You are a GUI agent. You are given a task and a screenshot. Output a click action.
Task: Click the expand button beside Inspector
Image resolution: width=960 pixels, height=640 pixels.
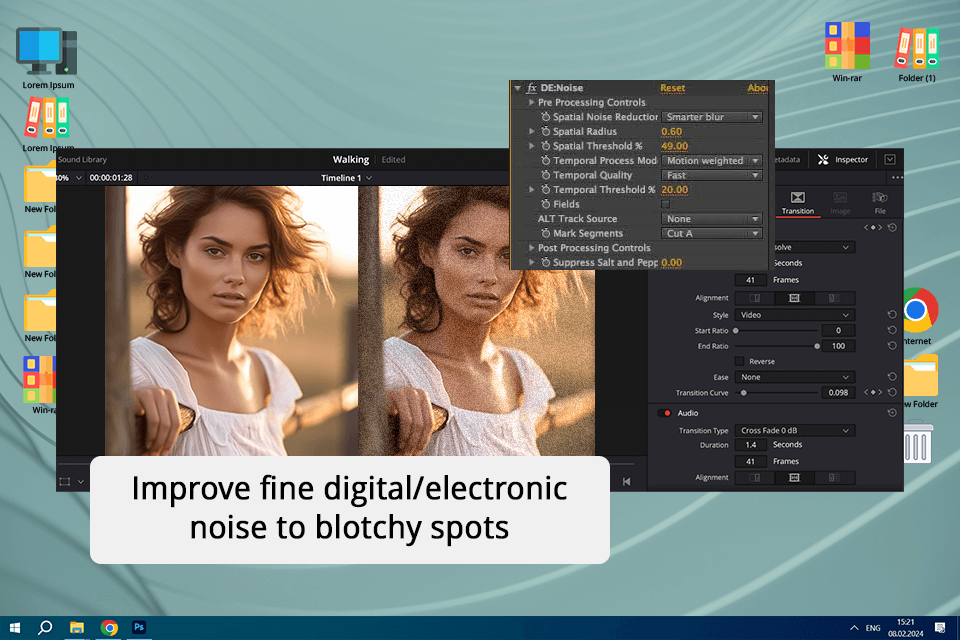890,159
